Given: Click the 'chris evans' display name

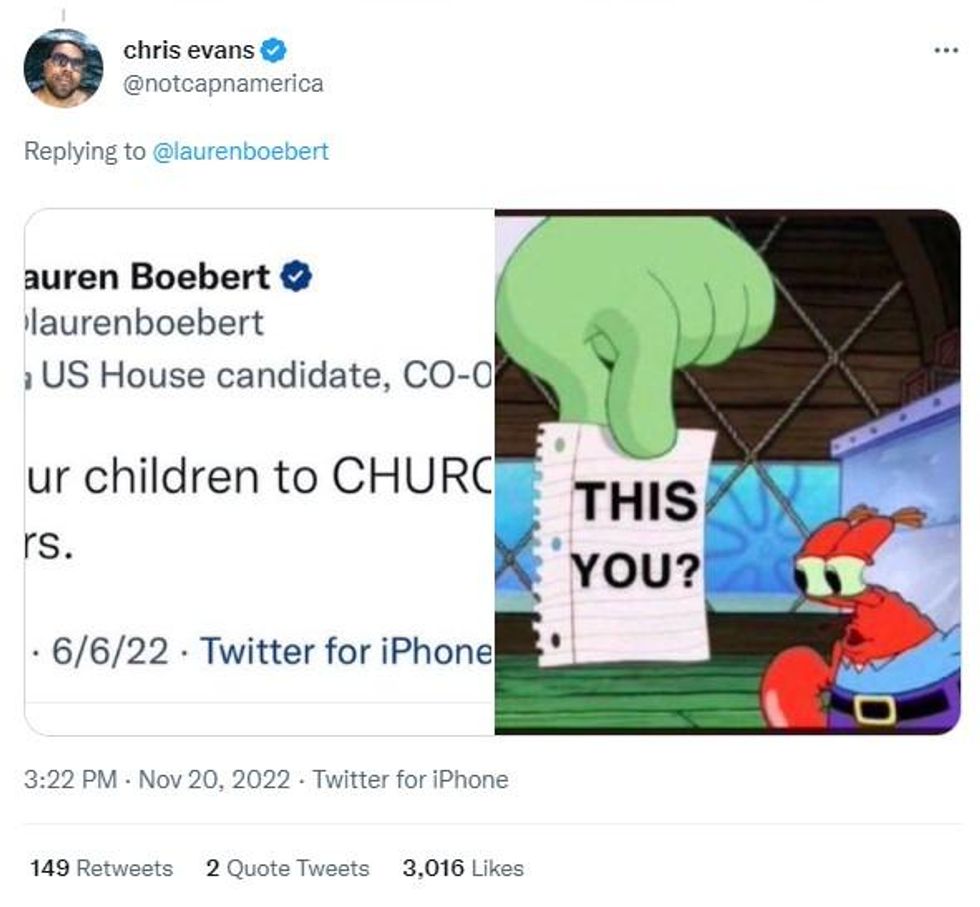Looking at the screenshot, I should 188,49.
